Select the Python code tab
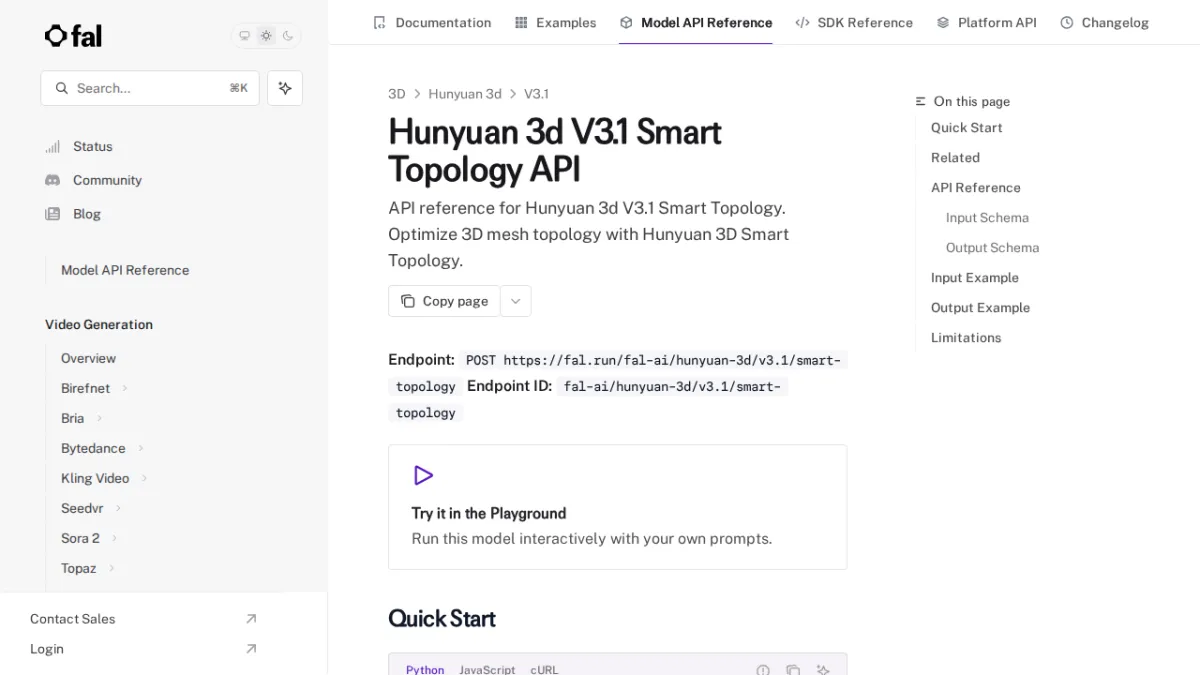The image size is (1200, 675). point(425,670)
